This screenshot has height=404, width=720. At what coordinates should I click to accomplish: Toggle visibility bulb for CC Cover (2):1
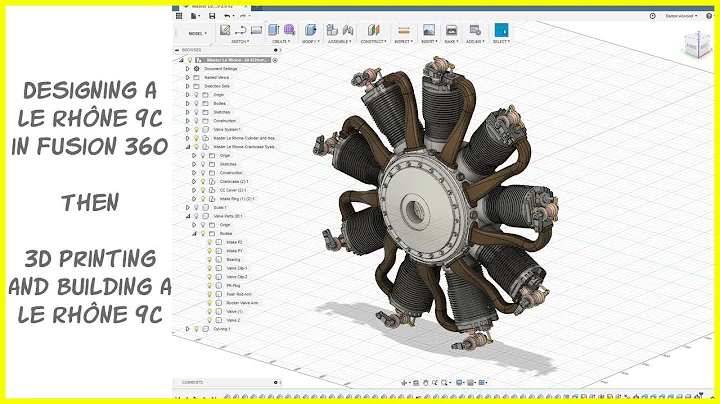click(x=202, y=190)
